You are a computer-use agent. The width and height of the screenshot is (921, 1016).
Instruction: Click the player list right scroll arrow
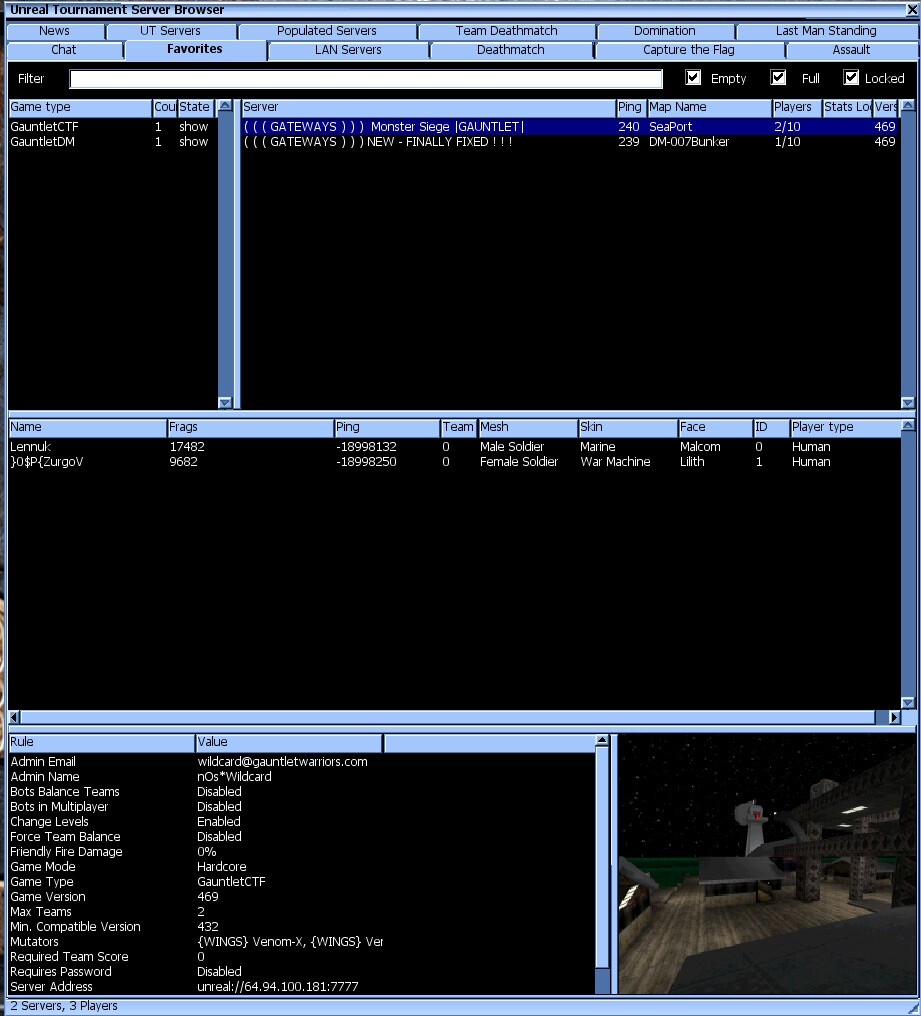pyautogui.click(x=894, y=717)
